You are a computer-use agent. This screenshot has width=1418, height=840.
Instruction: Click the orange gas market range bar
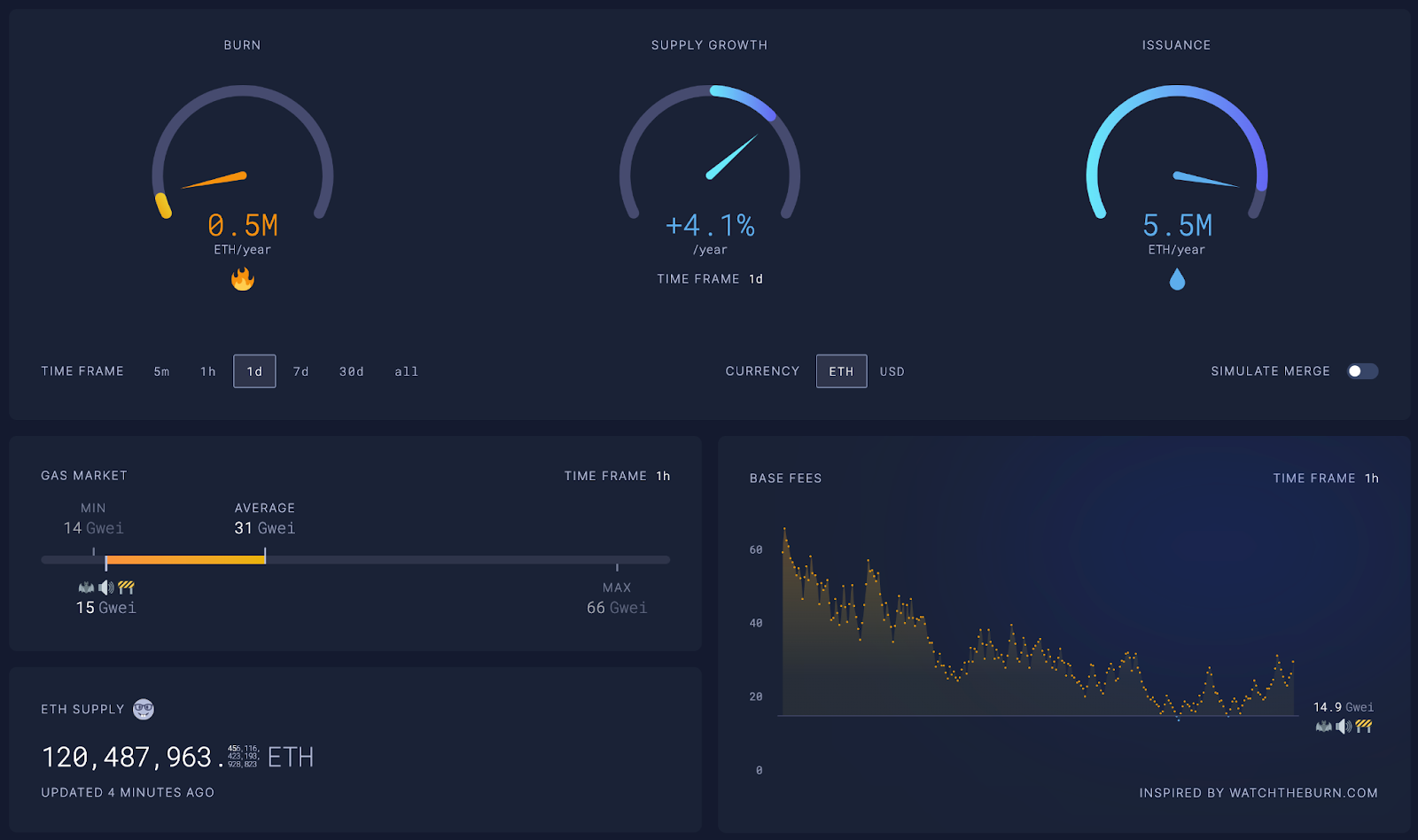tap(185, 560)
